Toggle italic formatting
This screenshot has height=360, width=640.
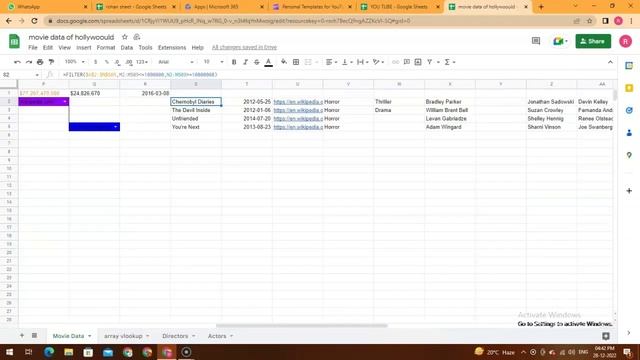point(245,62)
